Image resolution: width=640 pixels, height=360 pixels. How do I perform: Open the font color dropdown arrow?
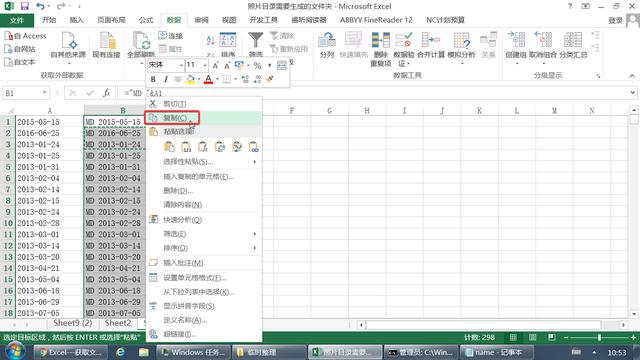point(217,79)
